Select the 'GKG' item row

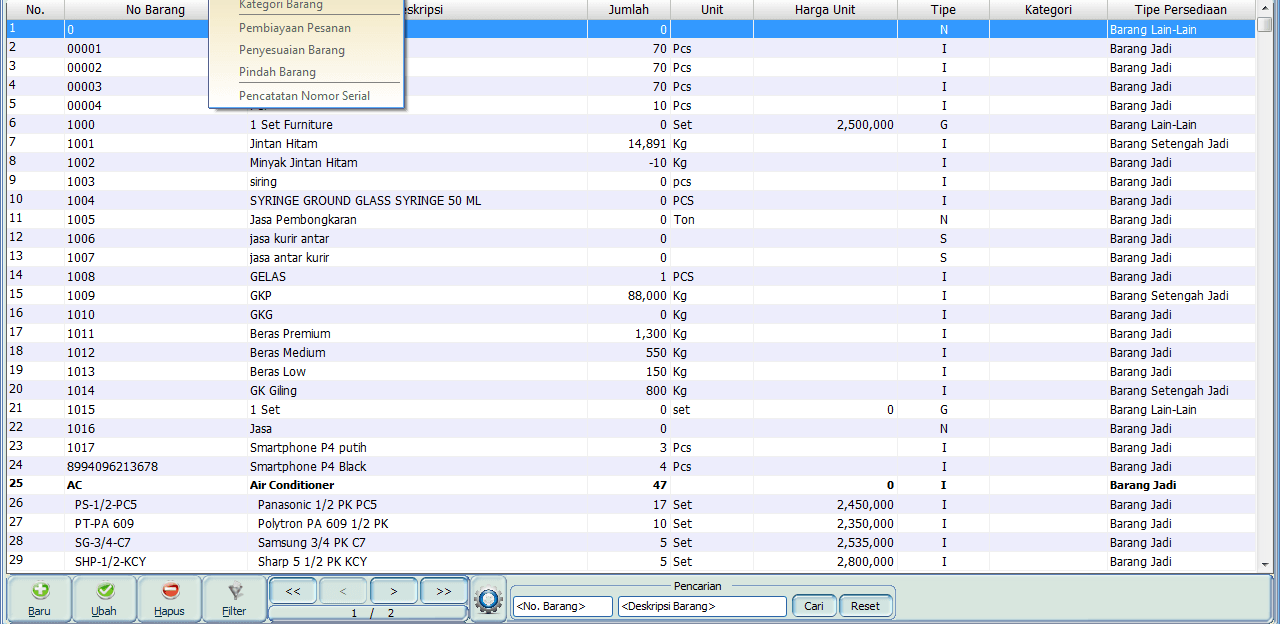631,315
